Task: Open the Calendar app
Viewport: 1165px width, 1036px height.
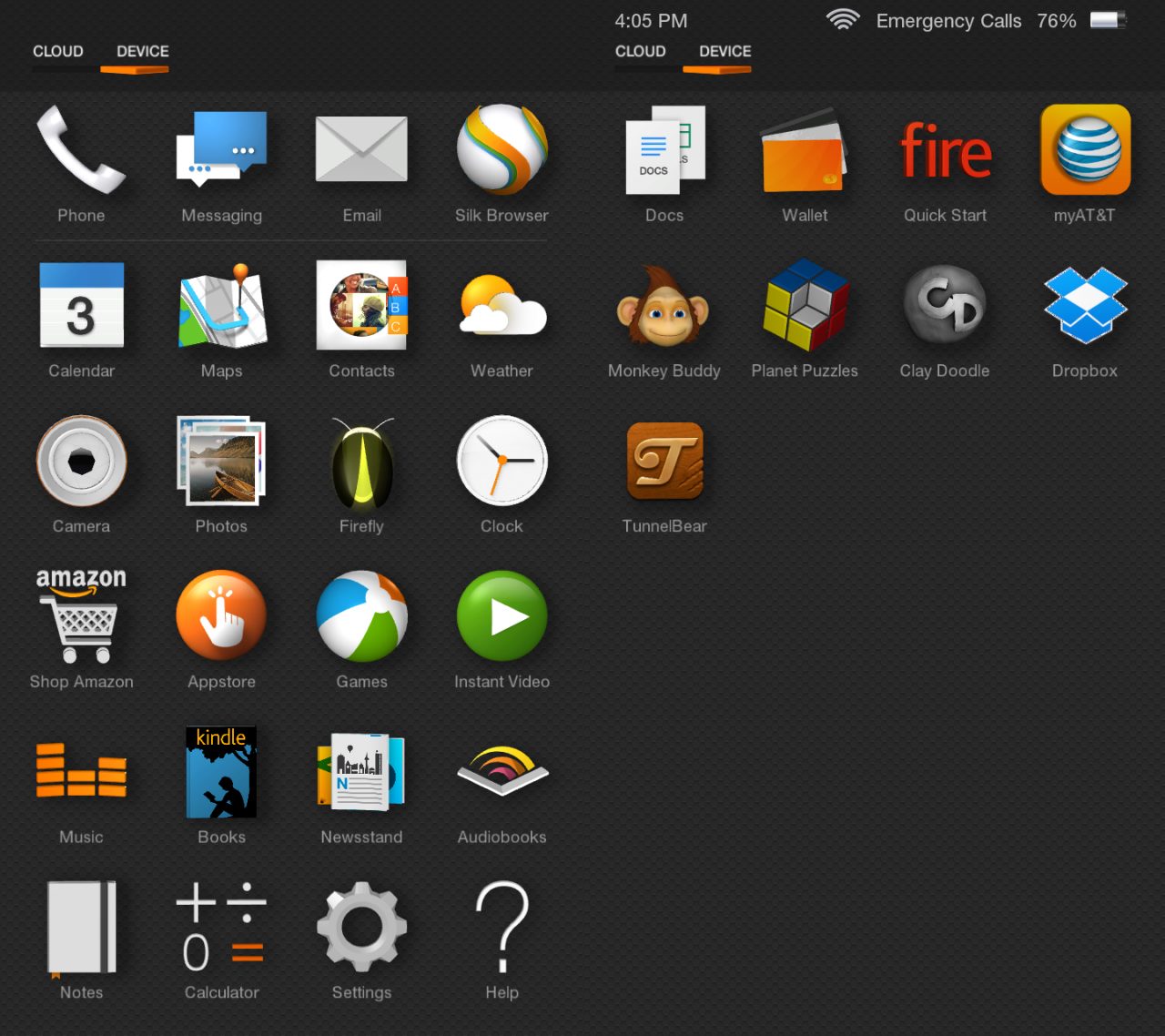Action: pos(81,305)
